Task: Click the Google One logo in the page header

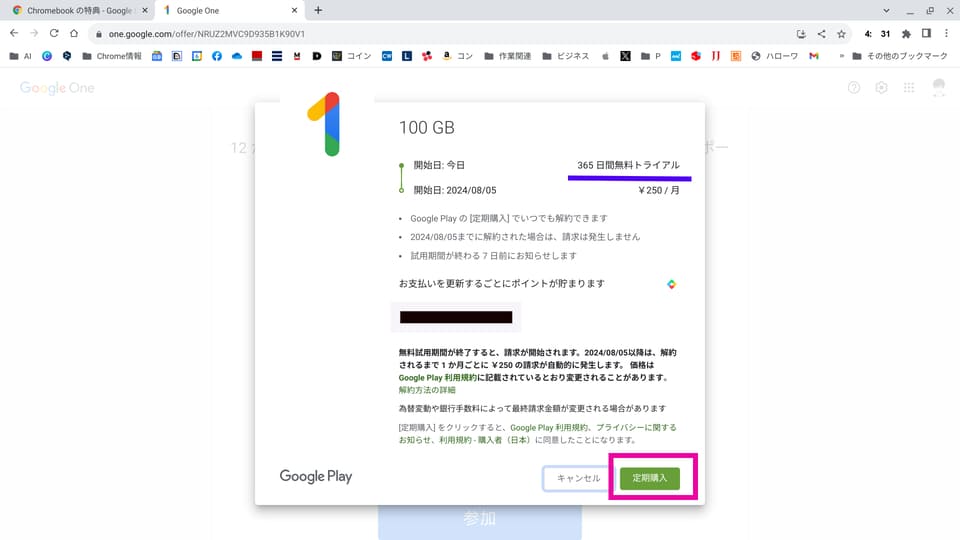Action: [x=57, y=88]
